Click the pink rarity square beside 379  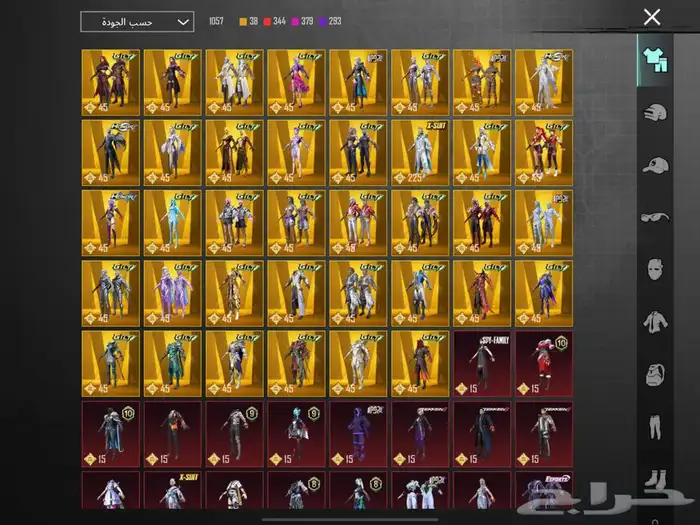point(295,21)
